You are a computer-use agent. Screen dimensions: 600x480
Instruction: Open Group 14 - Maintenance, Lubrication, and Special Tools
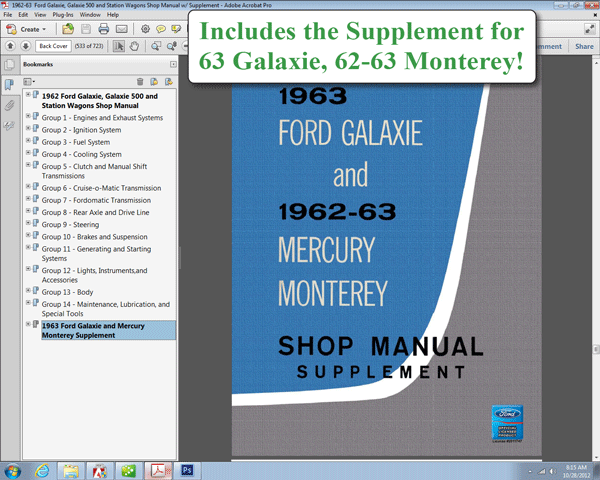coord(106,309)
